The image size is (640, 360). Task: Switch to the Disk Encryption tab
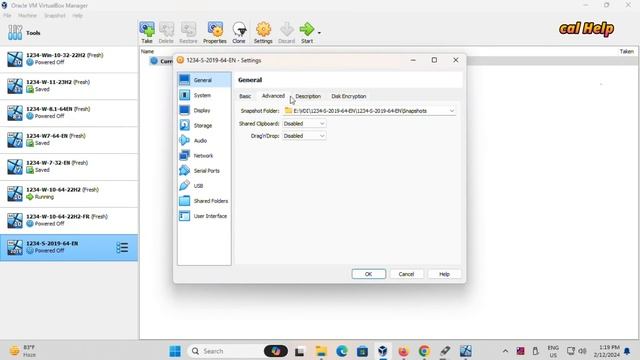349,96
